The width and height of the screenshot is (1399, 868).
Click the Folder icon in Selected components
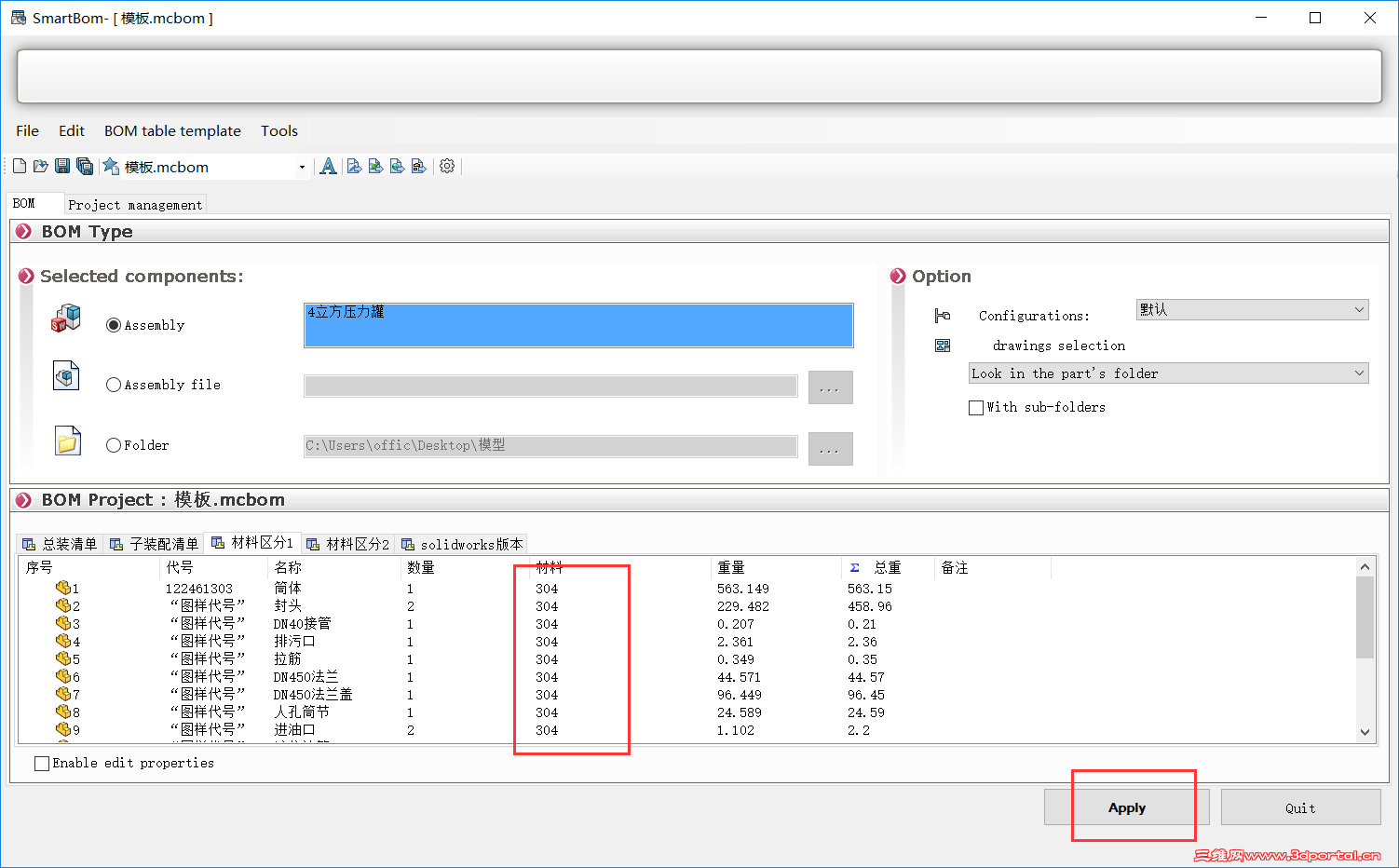pyautogui.click(x=67, y=441)
